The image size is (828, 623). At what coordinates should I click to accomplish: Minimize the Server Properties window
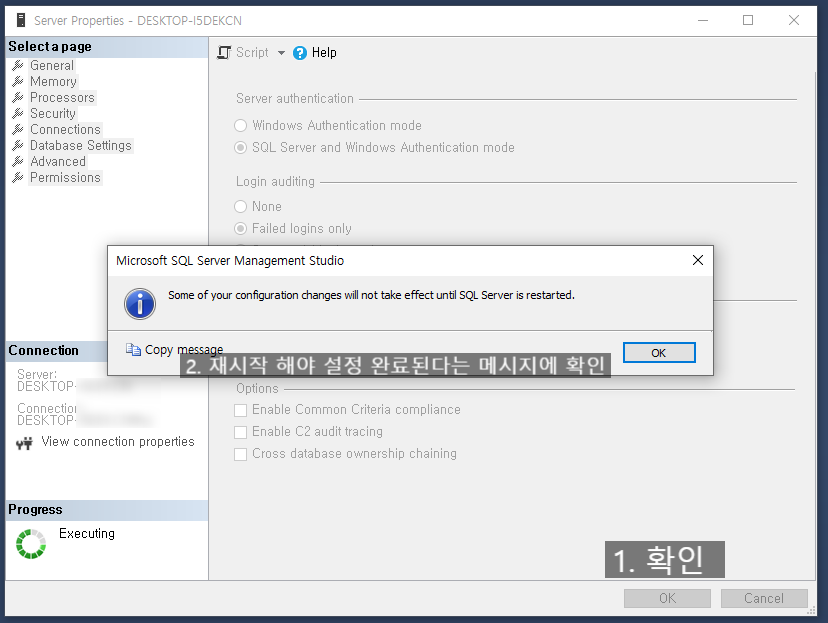click(x=703, y=20)
